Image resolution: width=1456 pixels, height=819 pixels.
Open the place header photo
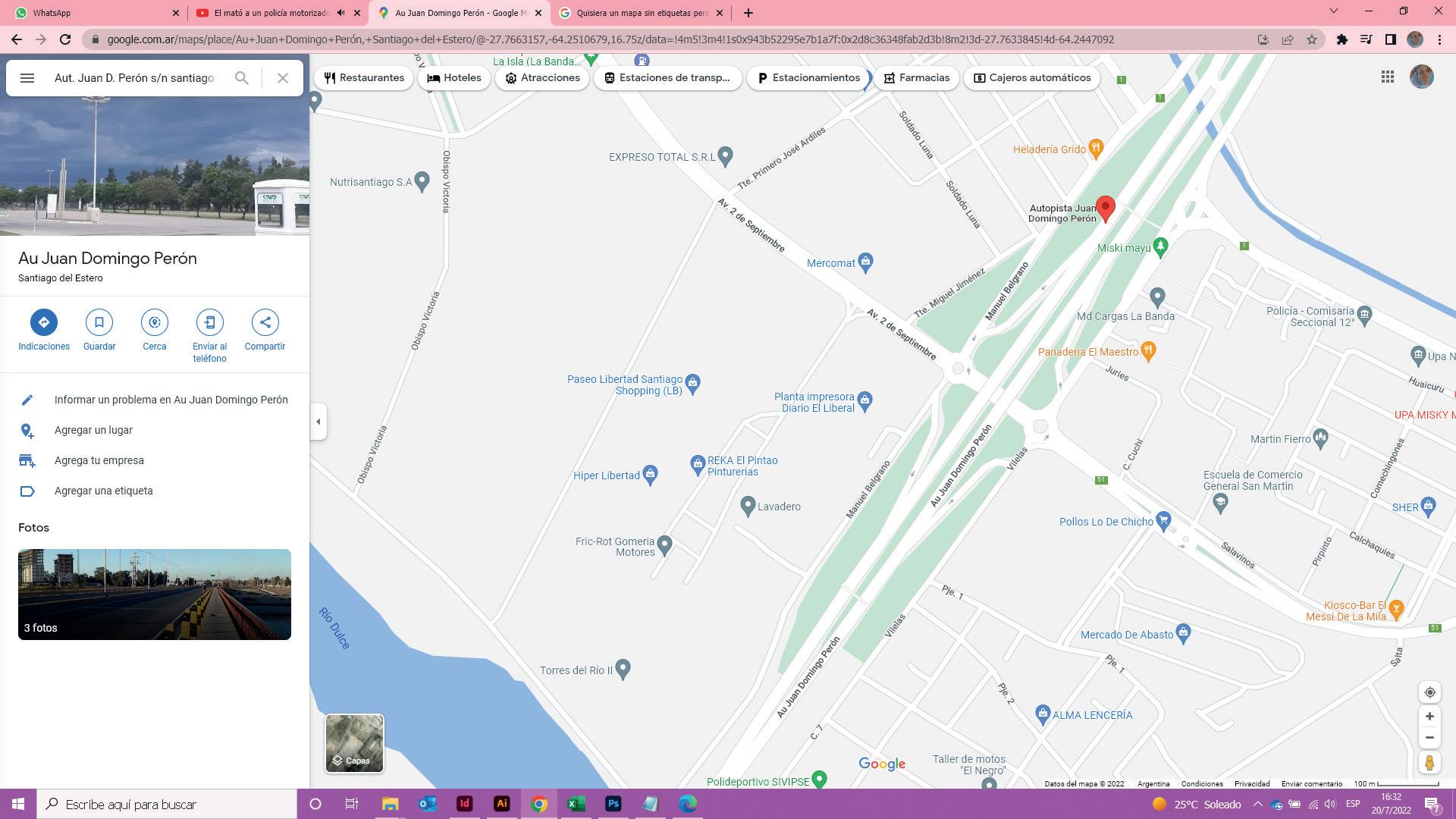(155, 165)
